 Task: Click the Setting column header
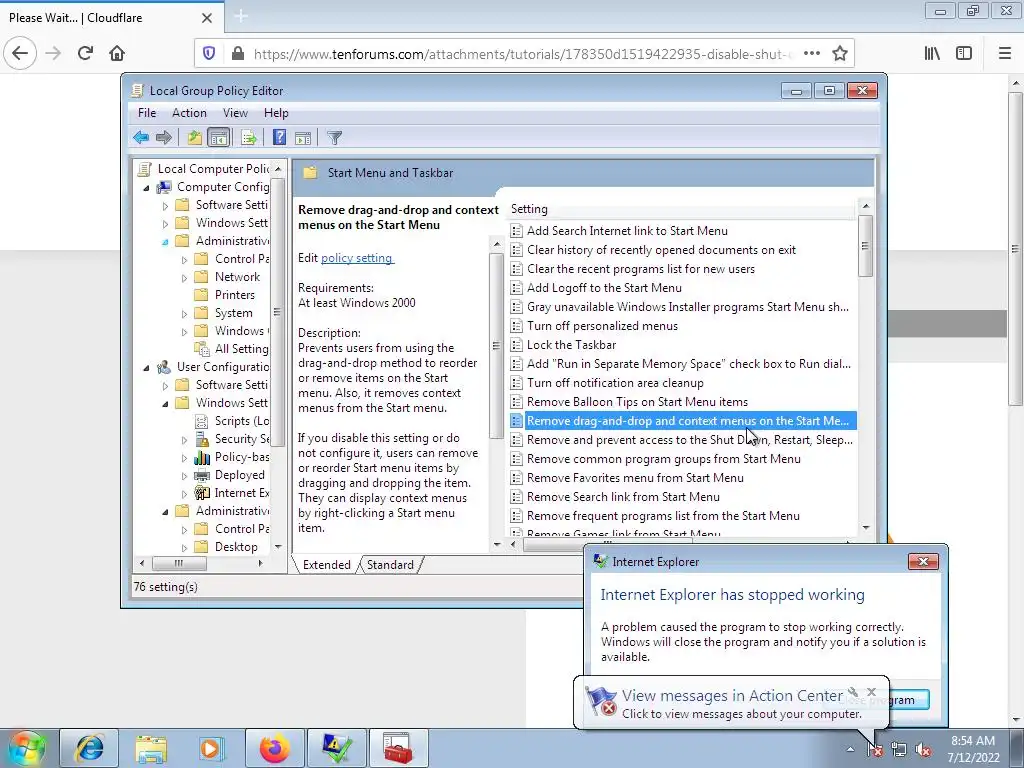click(681, 209)
